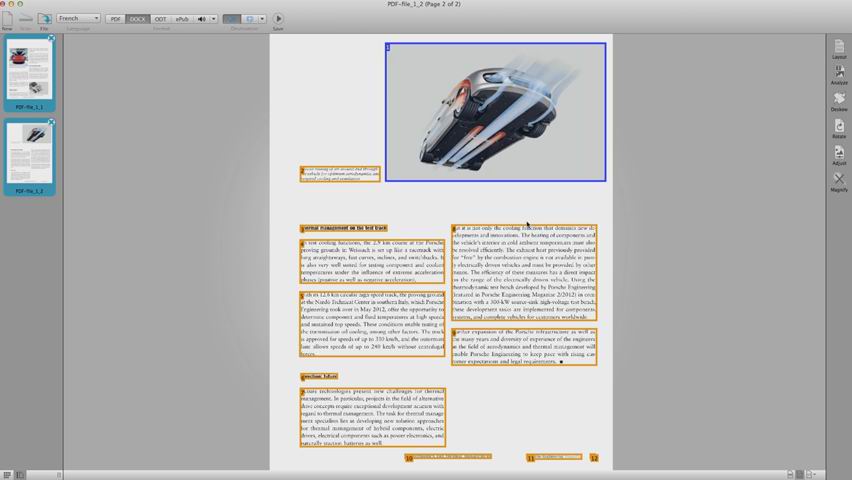This screenshot has height=480, width=852.
Task: Select ePub output format
Action: 182,18
